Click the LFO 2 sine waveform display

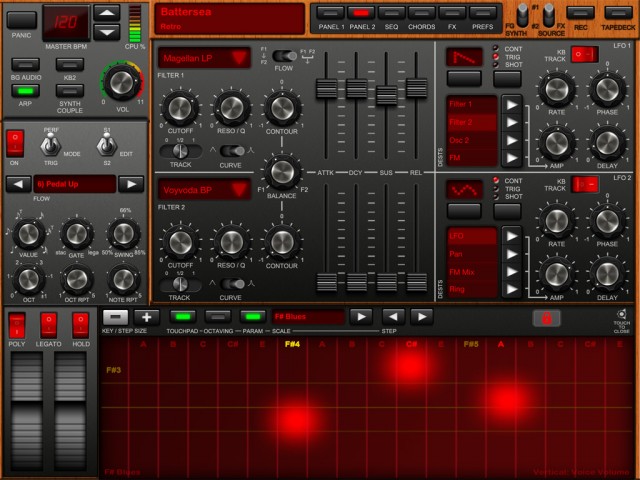pyautogui.click(x=463, y=189)
